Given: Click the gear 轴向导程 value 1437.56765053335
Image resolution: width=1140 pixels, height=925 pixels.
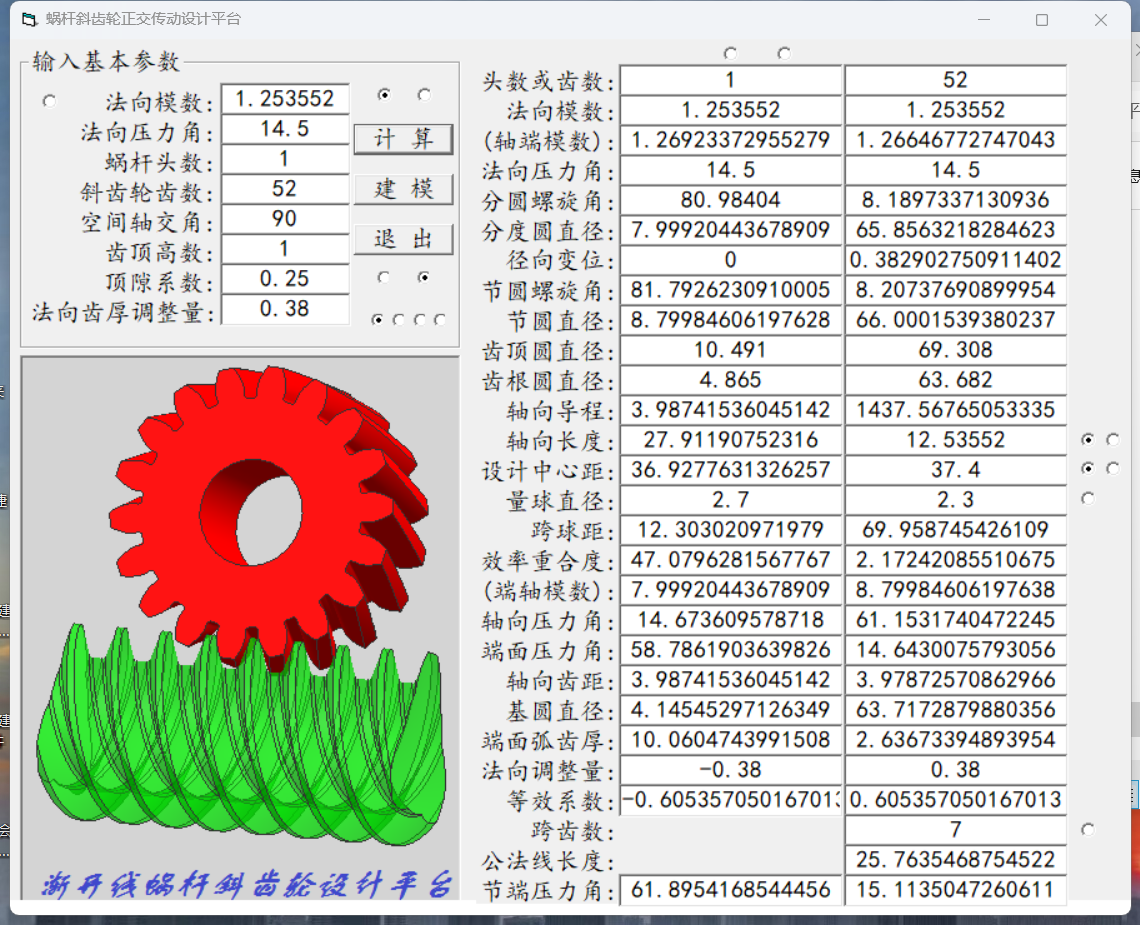Looking at the screenshot, I should 955,410.
